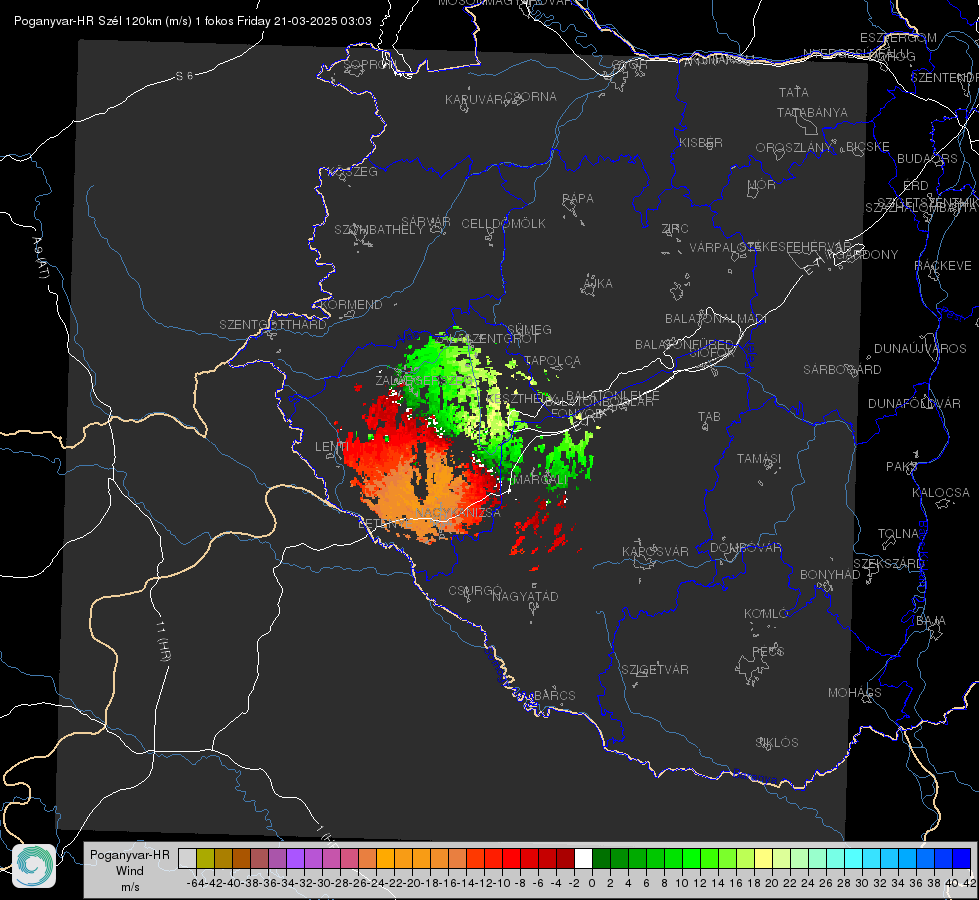Select the BONYHAD label
The height and width of the screenshot is (900, 979).
pyautogui.click(x=830, y=575)
